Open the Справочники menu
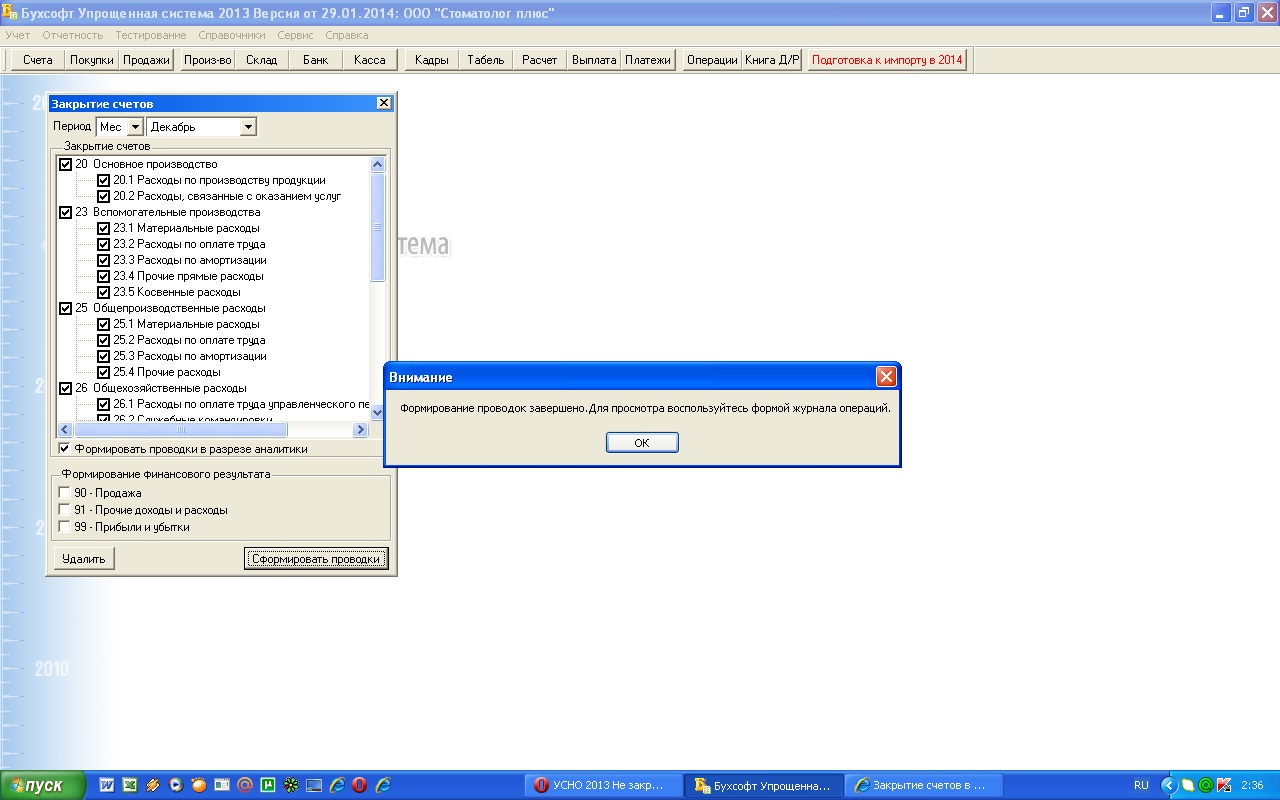 231,35
